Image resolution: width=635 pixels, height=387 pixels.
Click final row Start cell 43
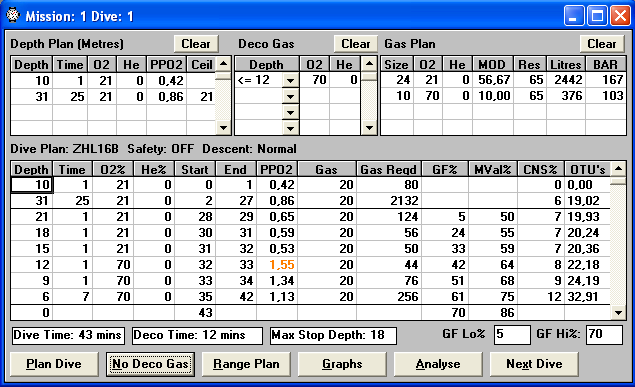pos(195,313)
